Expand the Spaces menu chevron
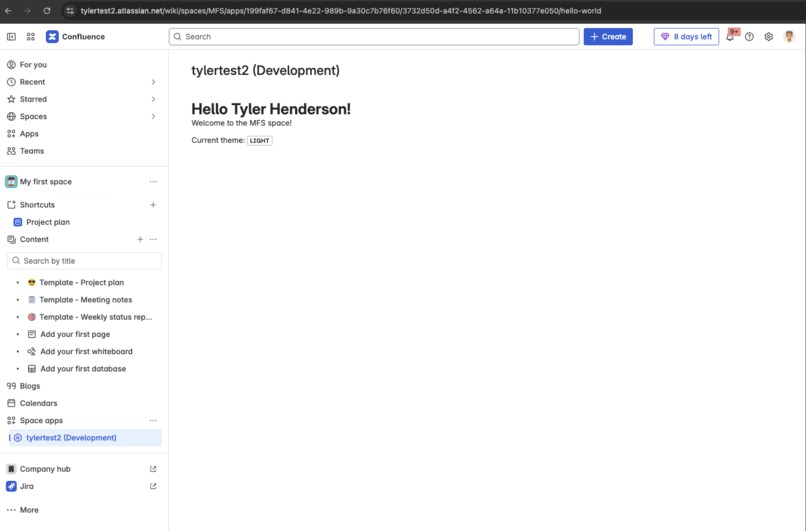This screenshot has width=806, height=531. point(153,117)
